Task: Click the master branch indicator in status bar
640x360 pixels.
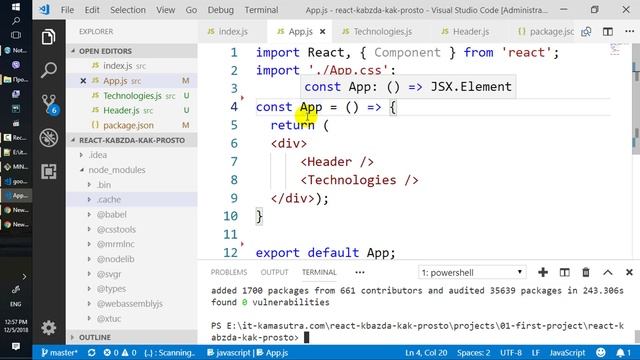Action: point(59,353)
